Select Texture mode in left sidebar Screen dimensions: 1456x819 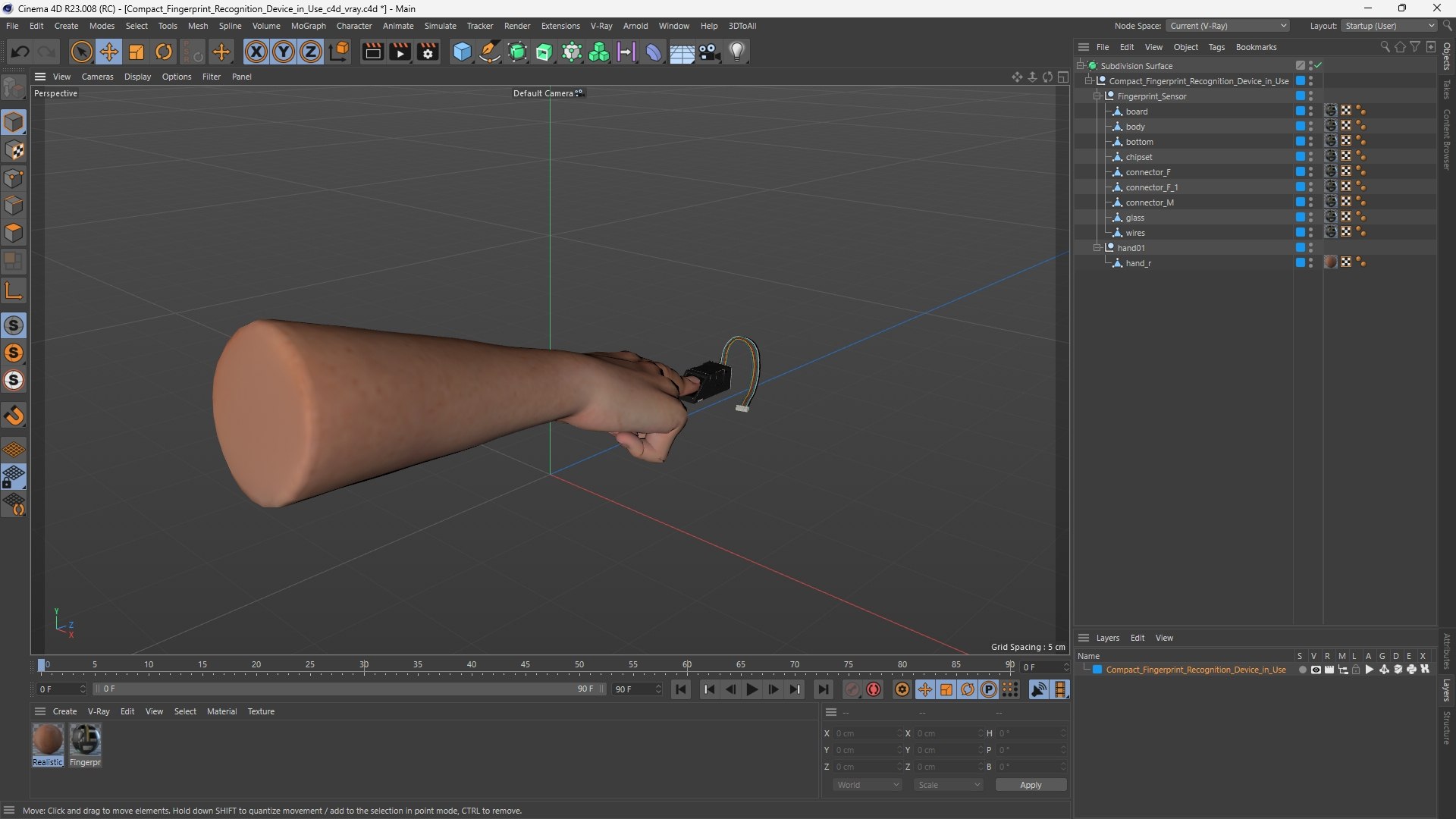pos(14,150)
